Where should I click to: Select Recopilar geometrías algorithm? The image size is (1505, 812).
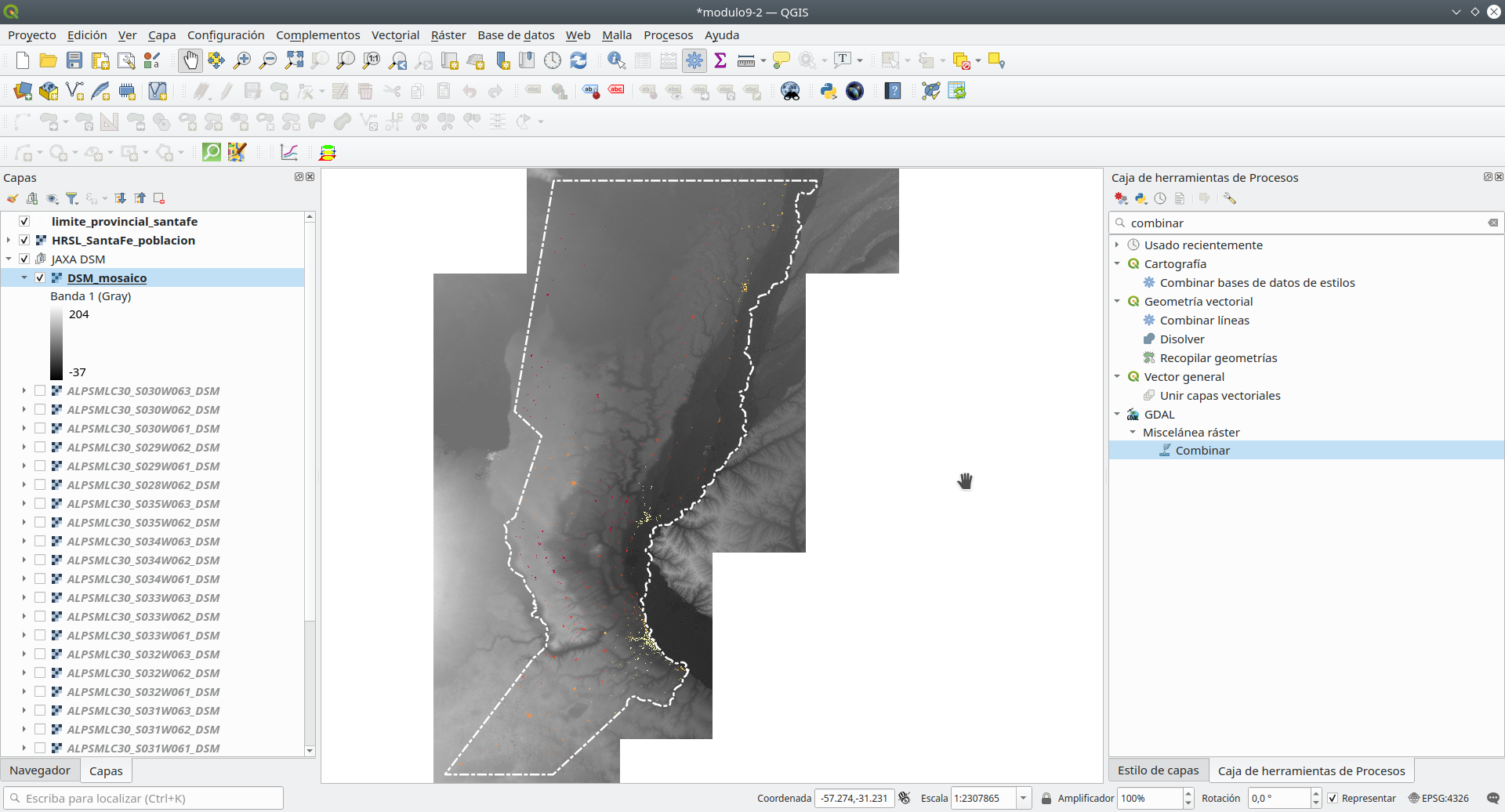point(1218,357)
